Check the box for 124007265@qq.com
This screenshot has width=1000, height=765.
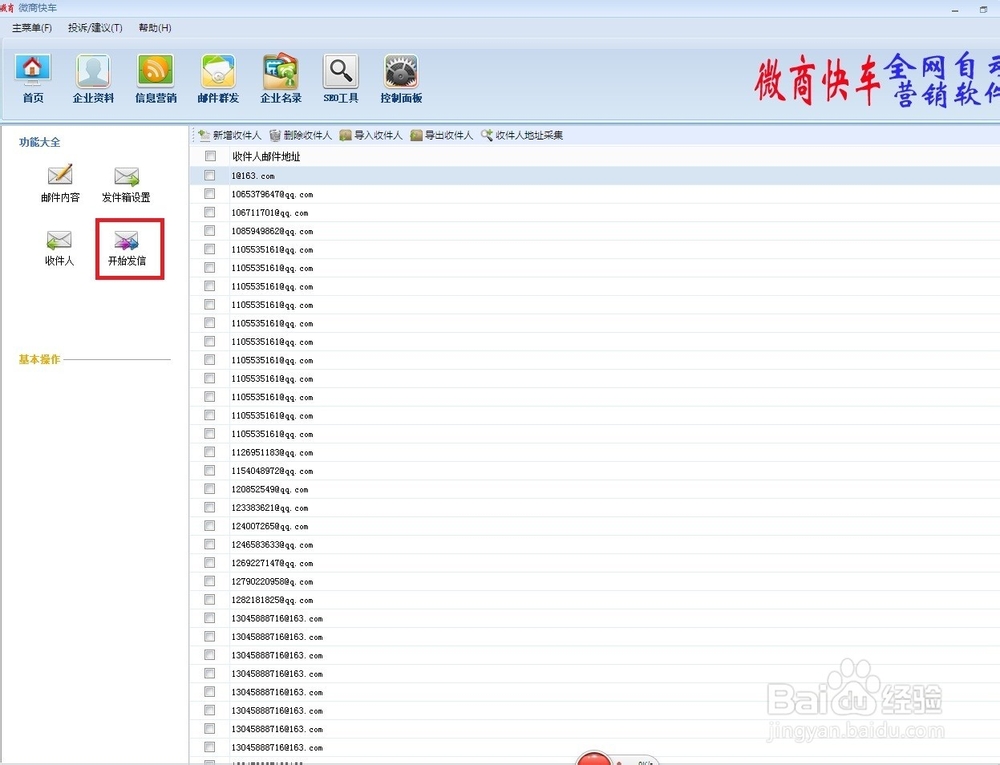tap(210, 526)
